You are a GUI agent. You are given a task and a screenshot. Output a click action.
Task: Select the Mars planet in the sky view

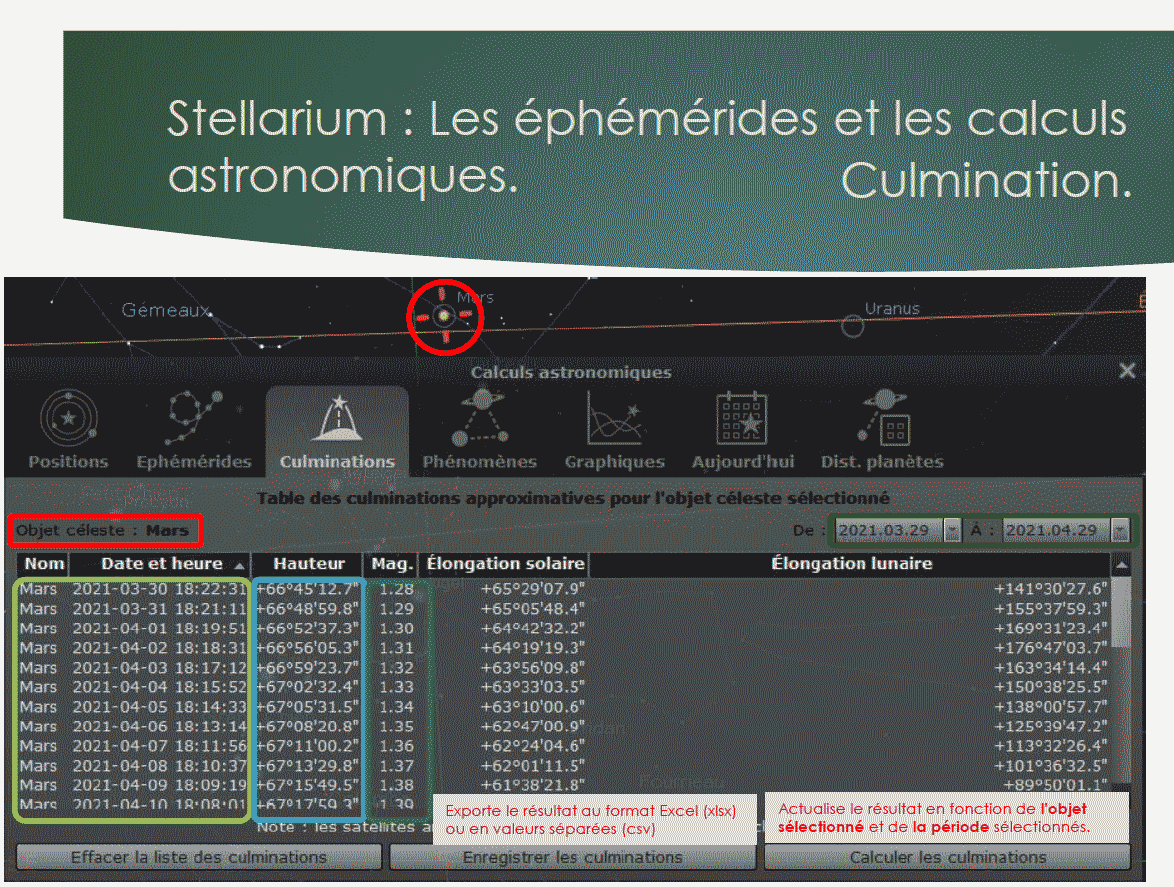point(444,317)
